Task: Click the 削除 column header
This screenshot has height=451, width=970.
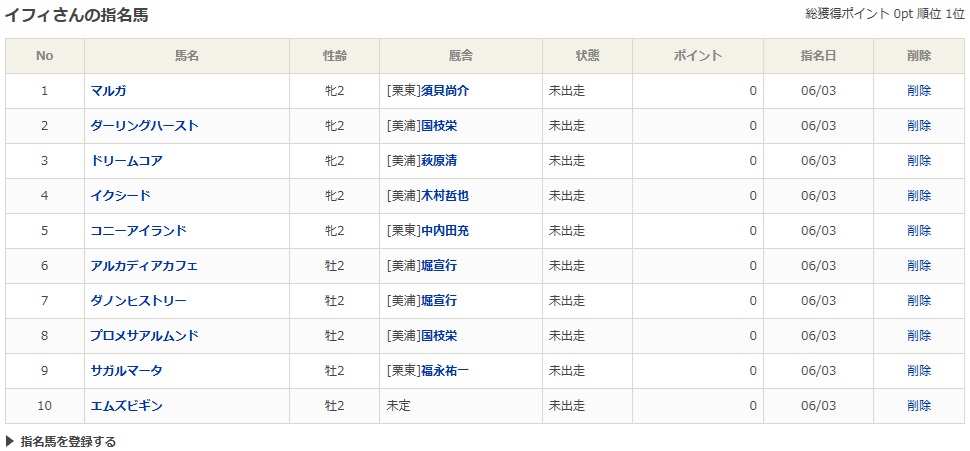Action: (x=919, y=56)
